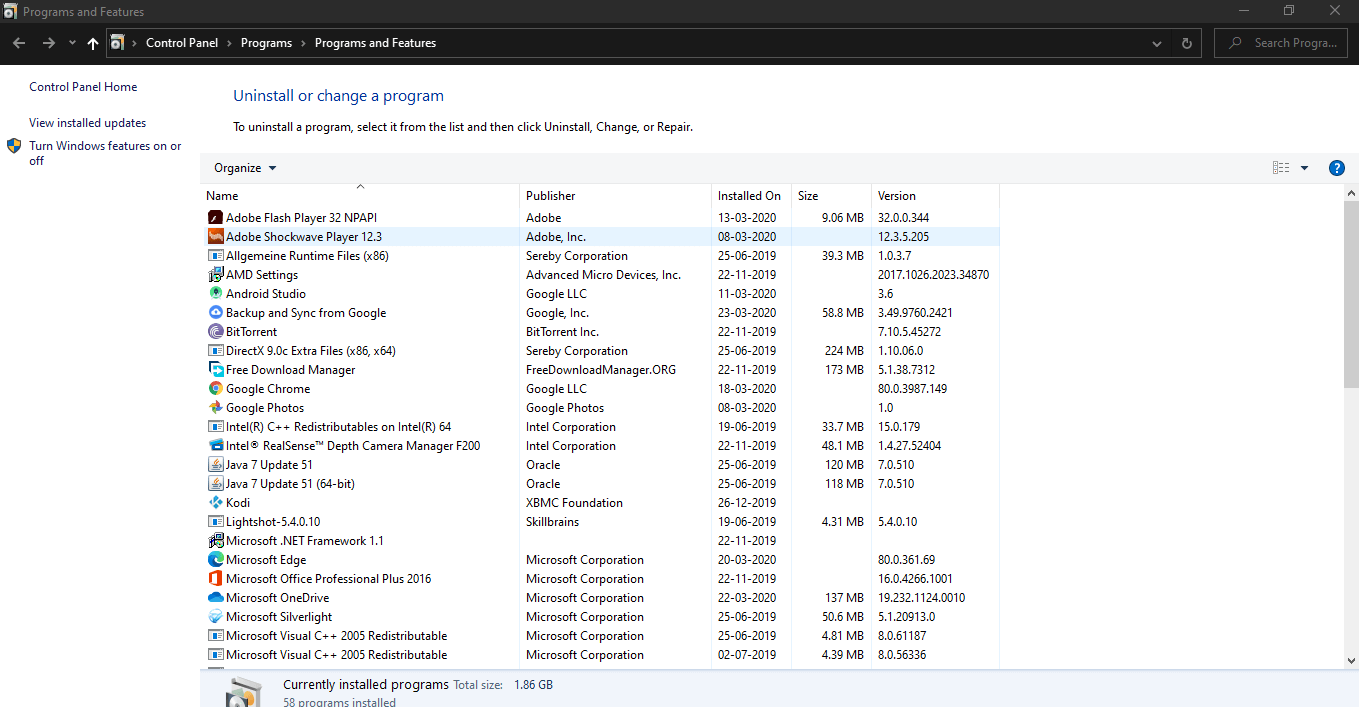The width and height of the screenshot is (1359, 707).
Task: Open the recent locations dropdown arrow
Action: pyautogui.click(x=72, y=43)
